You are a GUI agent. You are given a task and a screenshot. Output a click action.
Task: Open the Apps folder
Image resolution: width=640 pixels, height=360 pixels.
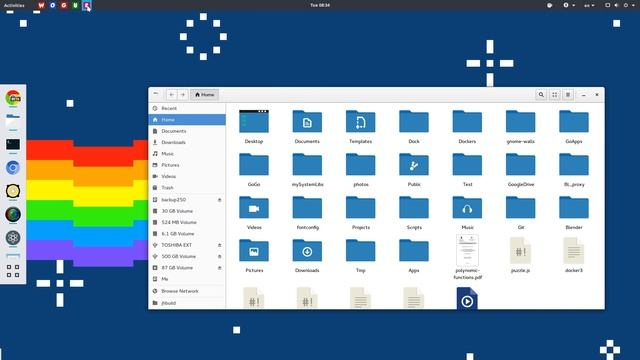[x=414, y=255]
